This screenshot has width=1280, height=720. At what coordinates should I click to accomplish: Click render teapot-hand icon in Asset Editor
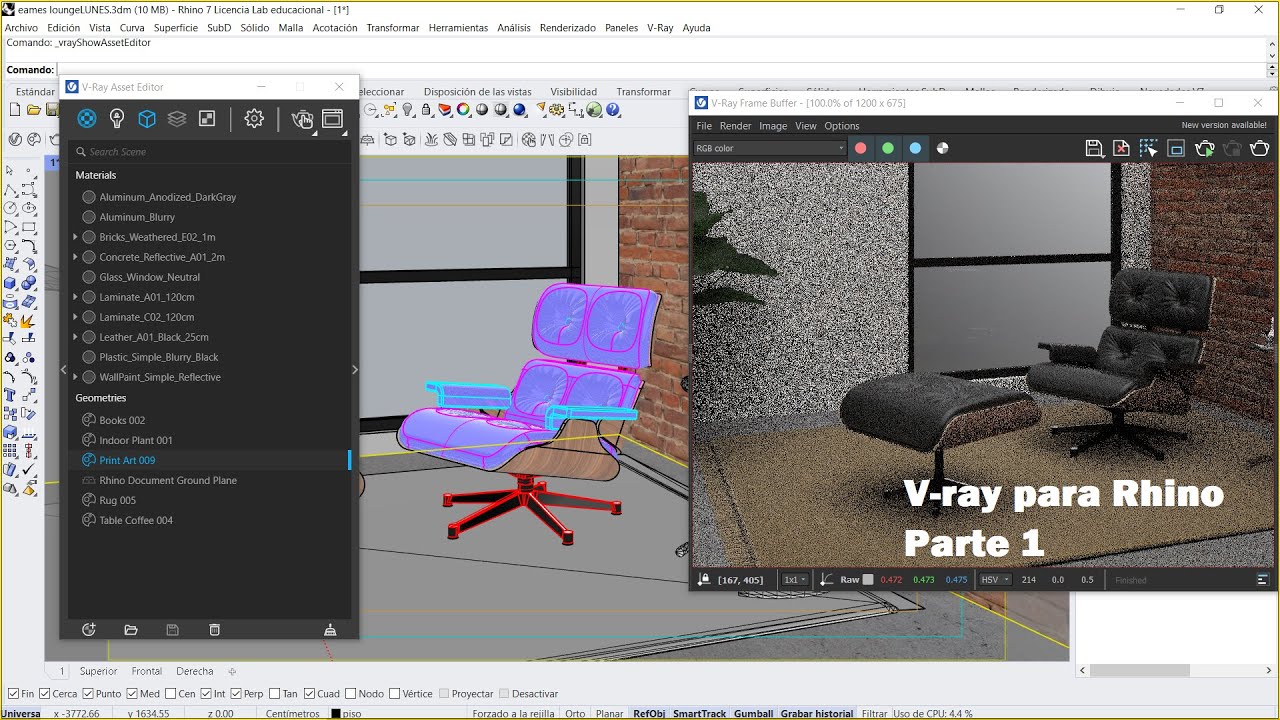click(301, 119)
